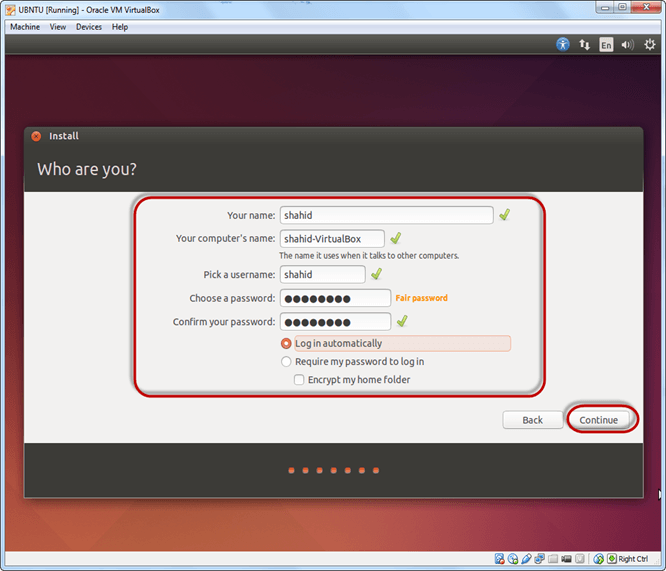Open the En keyboard layout menu
Screen dimensions: 666x571
606,45
